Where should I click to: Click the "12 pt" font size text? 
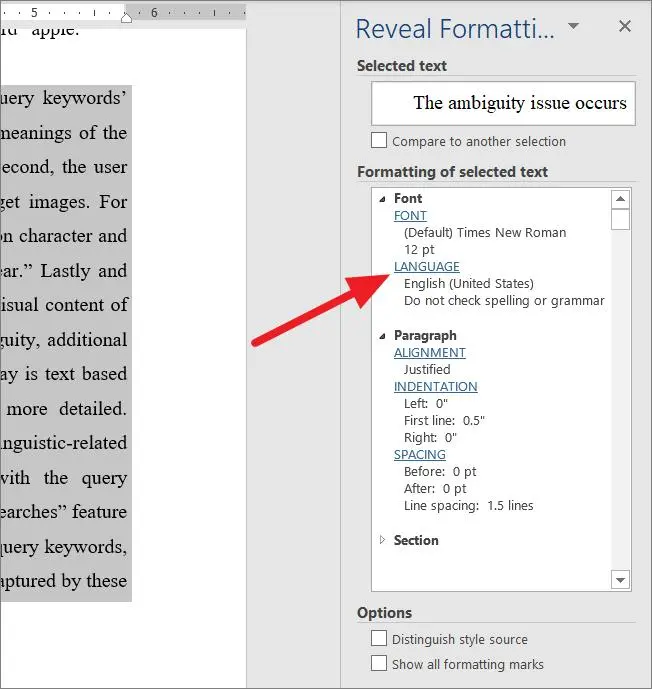point(419,250)
